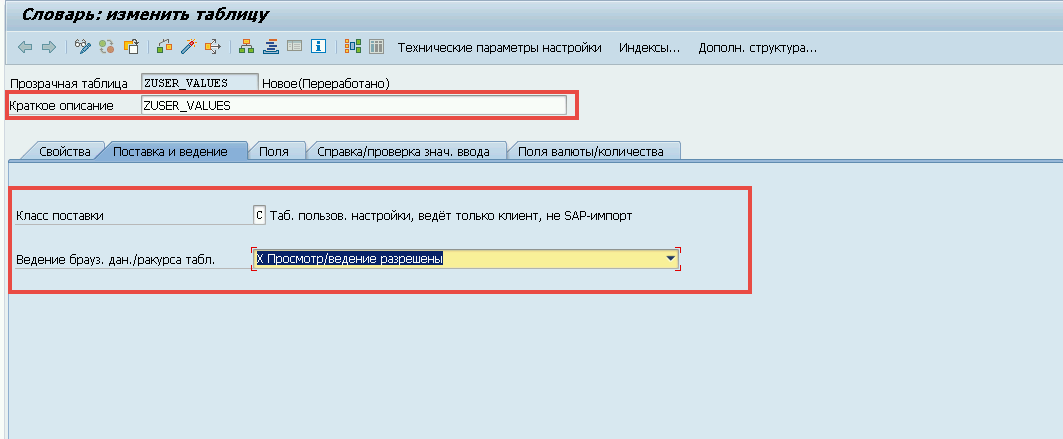This screenshot has width=1063, height=439.
Task: Click the table contents grid icon
Action: 377,47
